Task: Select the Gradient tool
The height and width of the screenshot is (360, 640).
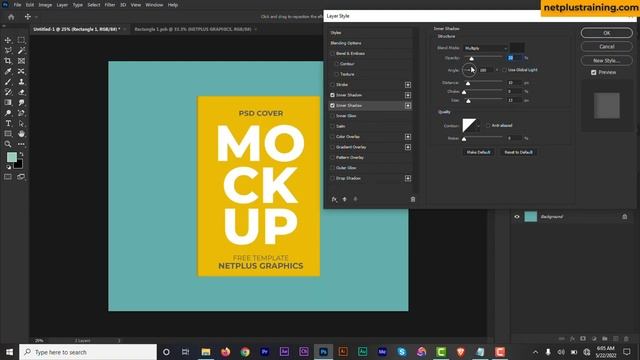Action: [x=8, y=102]
